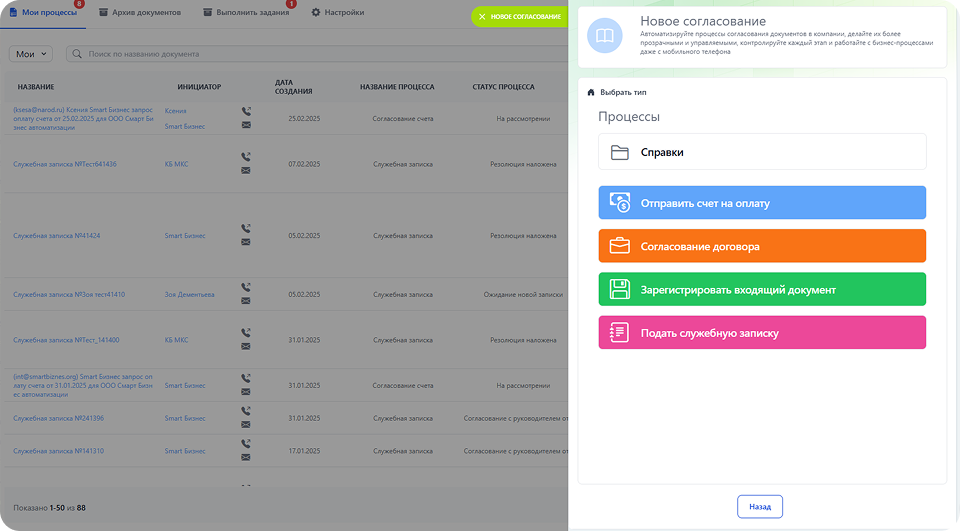Viewport: 960px width, 531px height.
Task: Open the Настройки tab
Action: (x=338, y=12)
